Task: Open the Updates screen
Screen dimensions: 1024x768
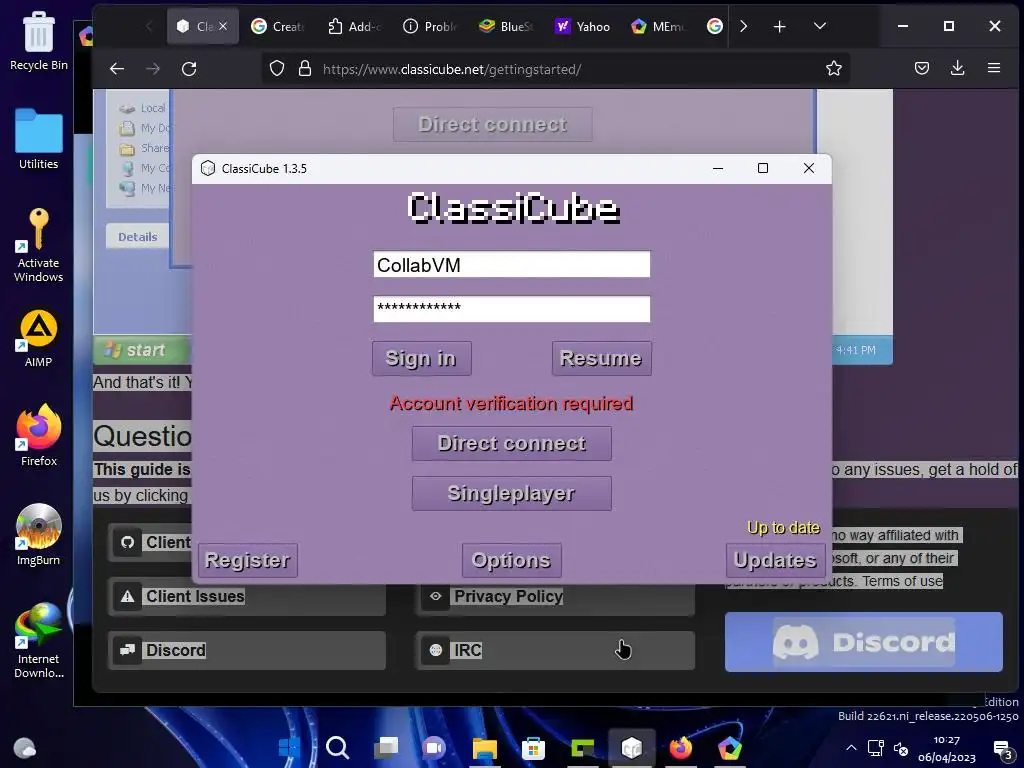Action: click(x=775, y=560)
